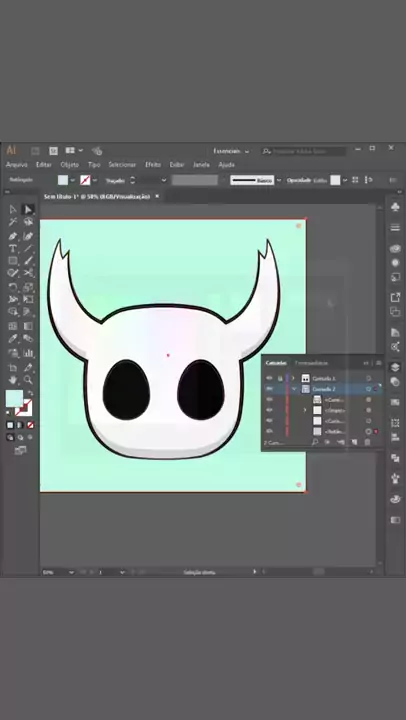Set the None paint mode in toolbox
The image size is (406, 720).
pyautogui.click(x=30, y=425)
